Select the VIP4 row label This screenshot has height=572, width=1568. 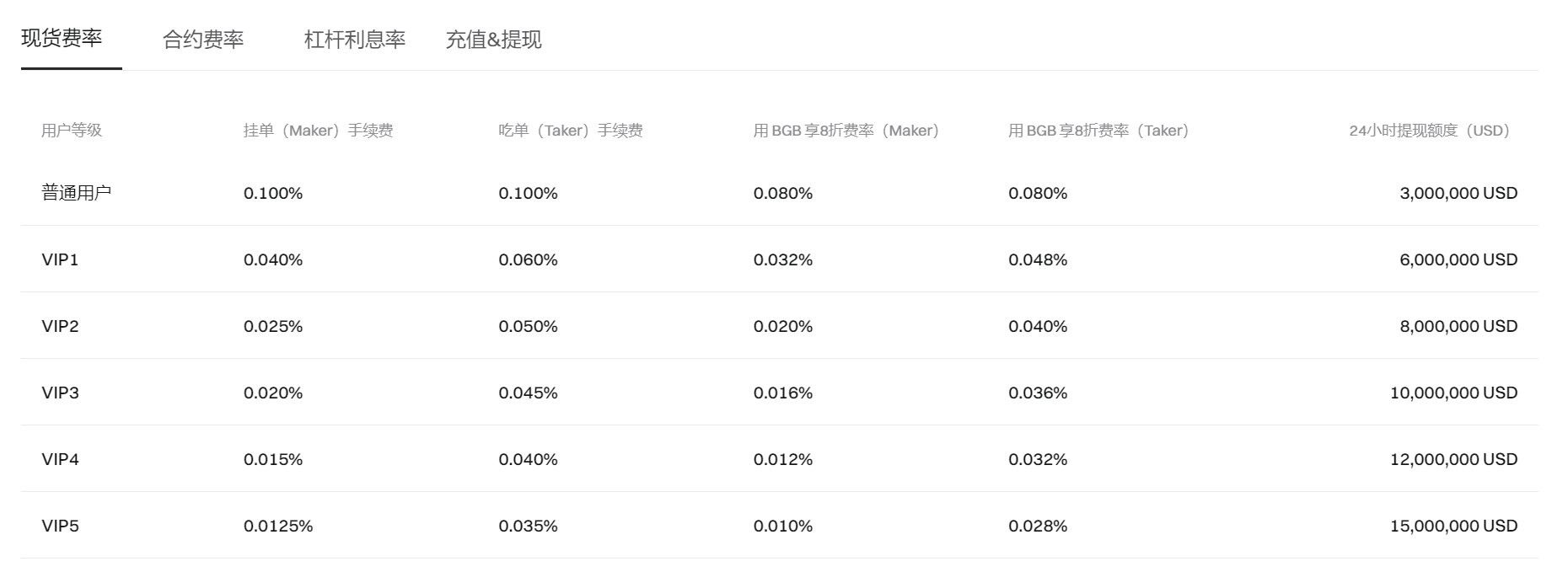(x=60, y=459)
